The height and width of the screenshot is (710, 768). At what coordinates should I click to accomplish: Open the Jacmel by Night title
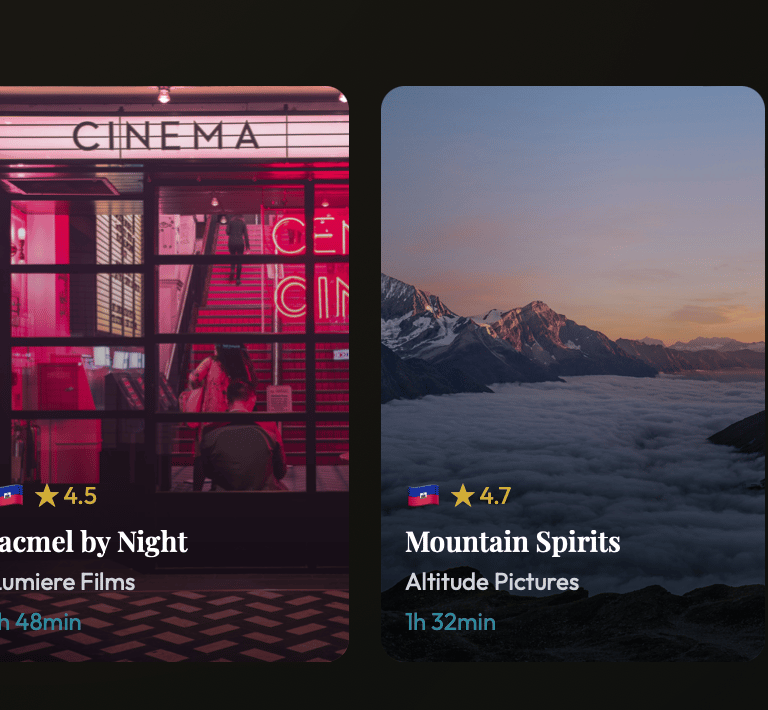[x=94, y=543]
